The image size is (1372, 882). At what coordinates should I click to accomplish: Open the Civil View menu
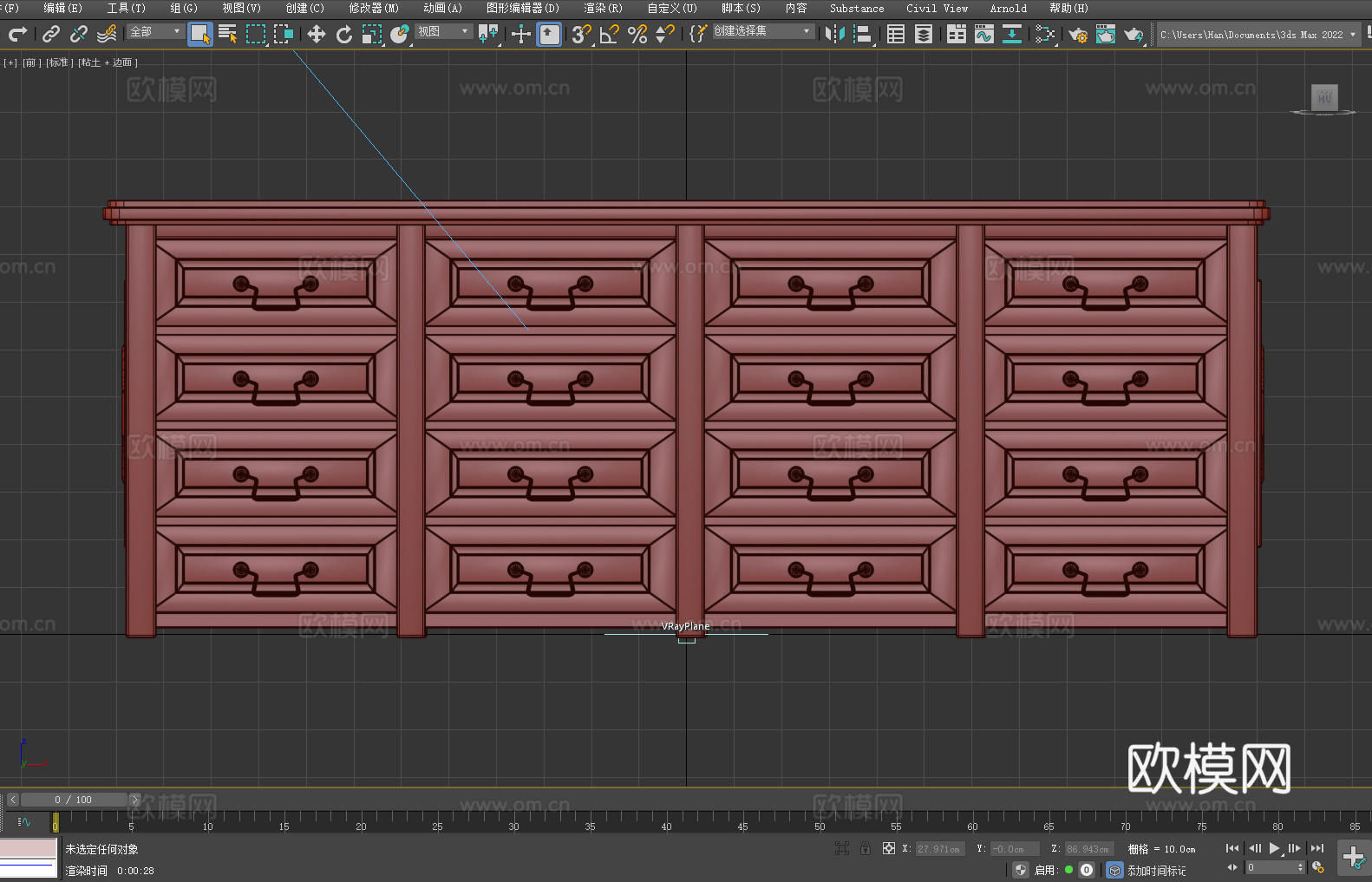pos(937,8)
